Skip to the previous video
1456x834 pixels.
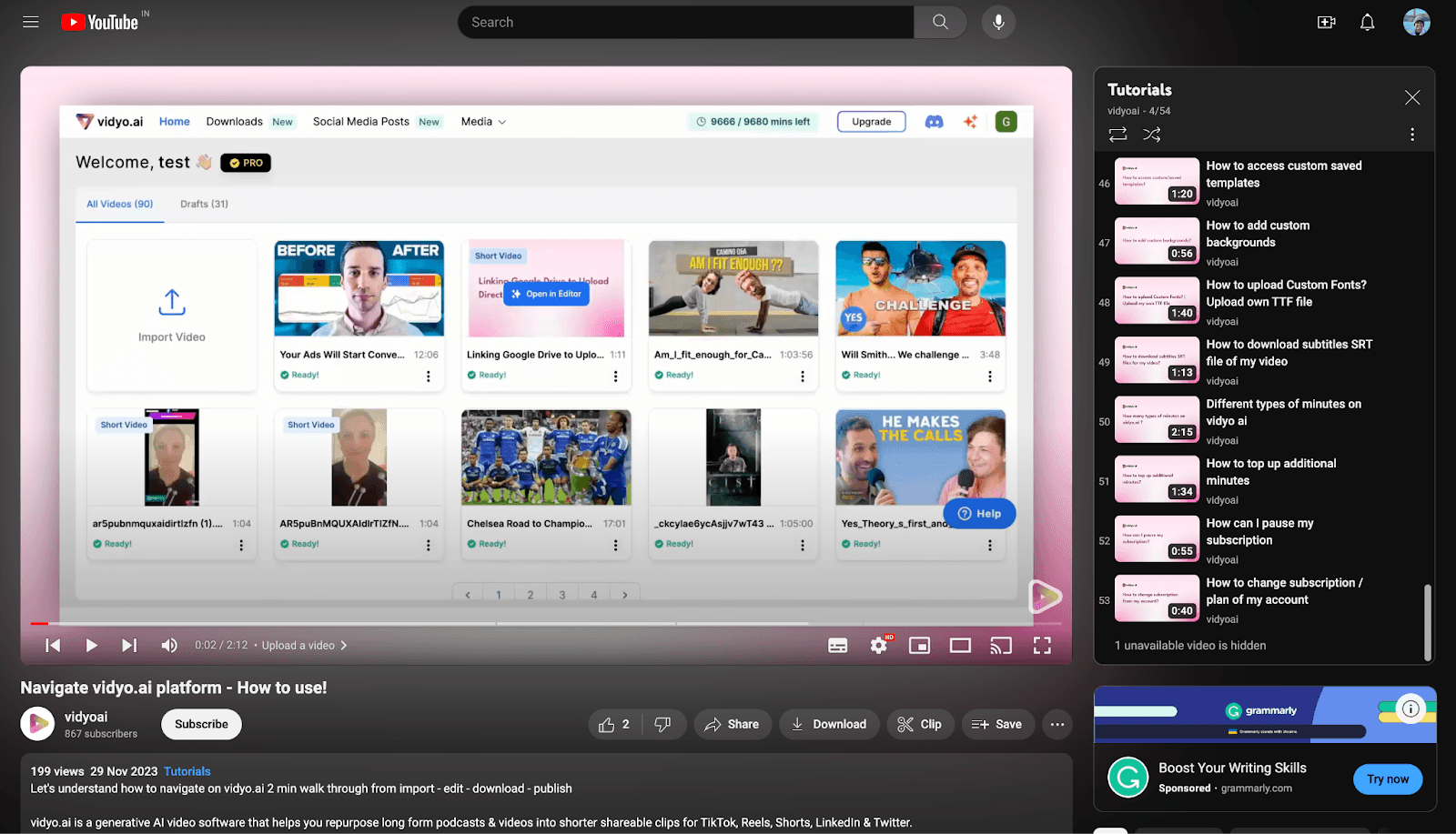[53, 645]
